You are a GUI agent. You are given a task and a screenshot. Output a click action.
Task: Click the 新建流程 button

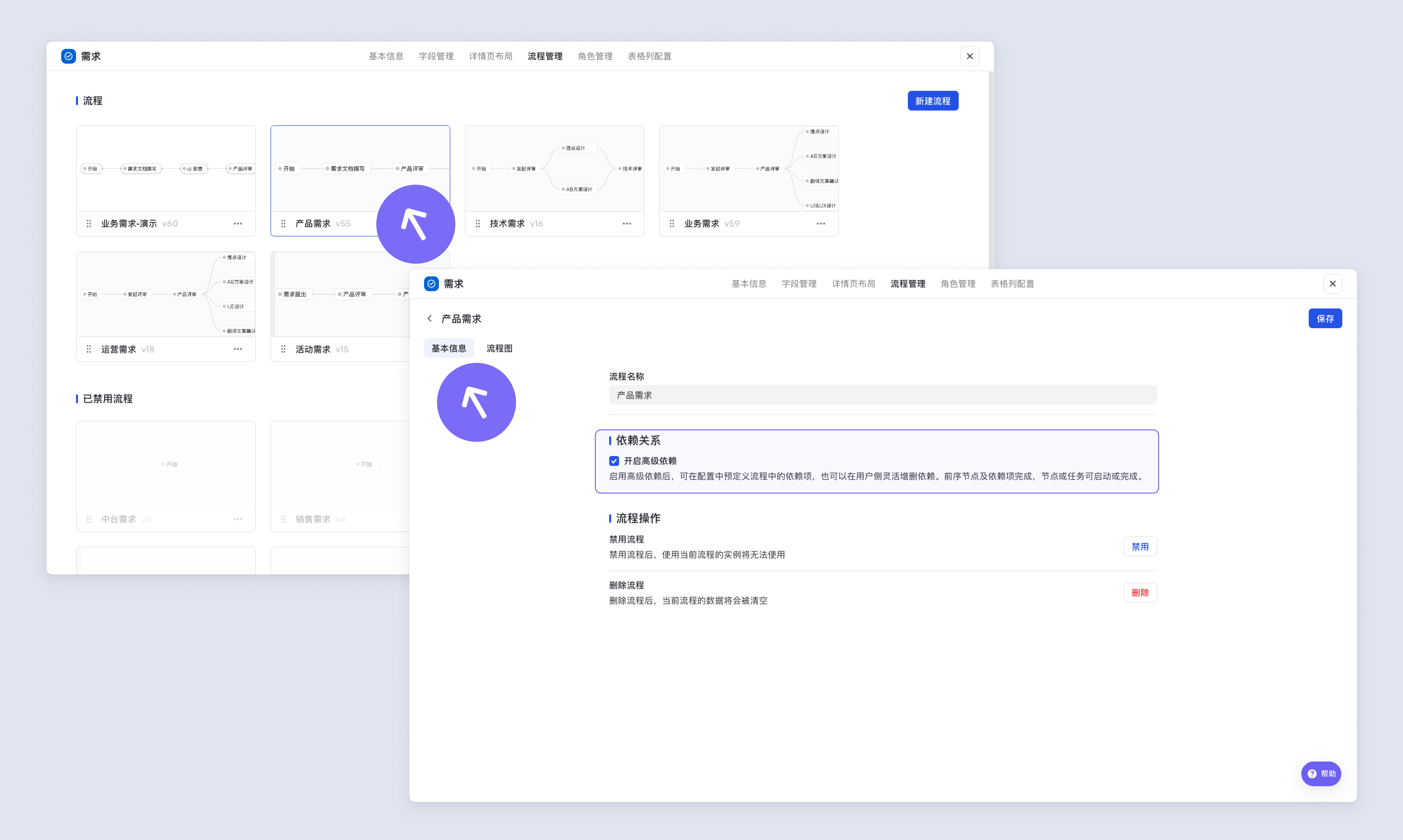tap(933, 101)
